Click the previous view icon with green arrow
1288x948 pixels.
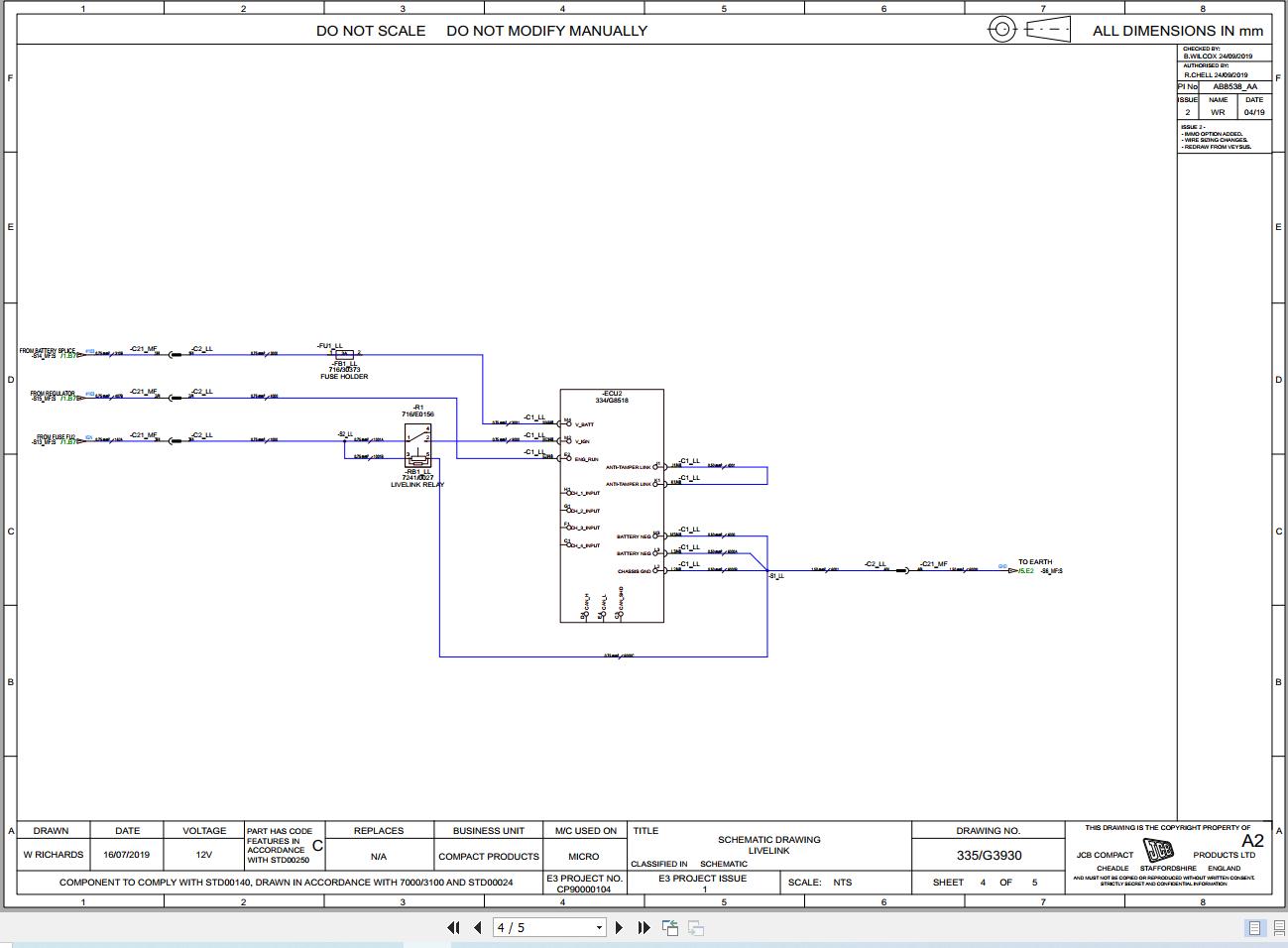[x=669, y=927]
